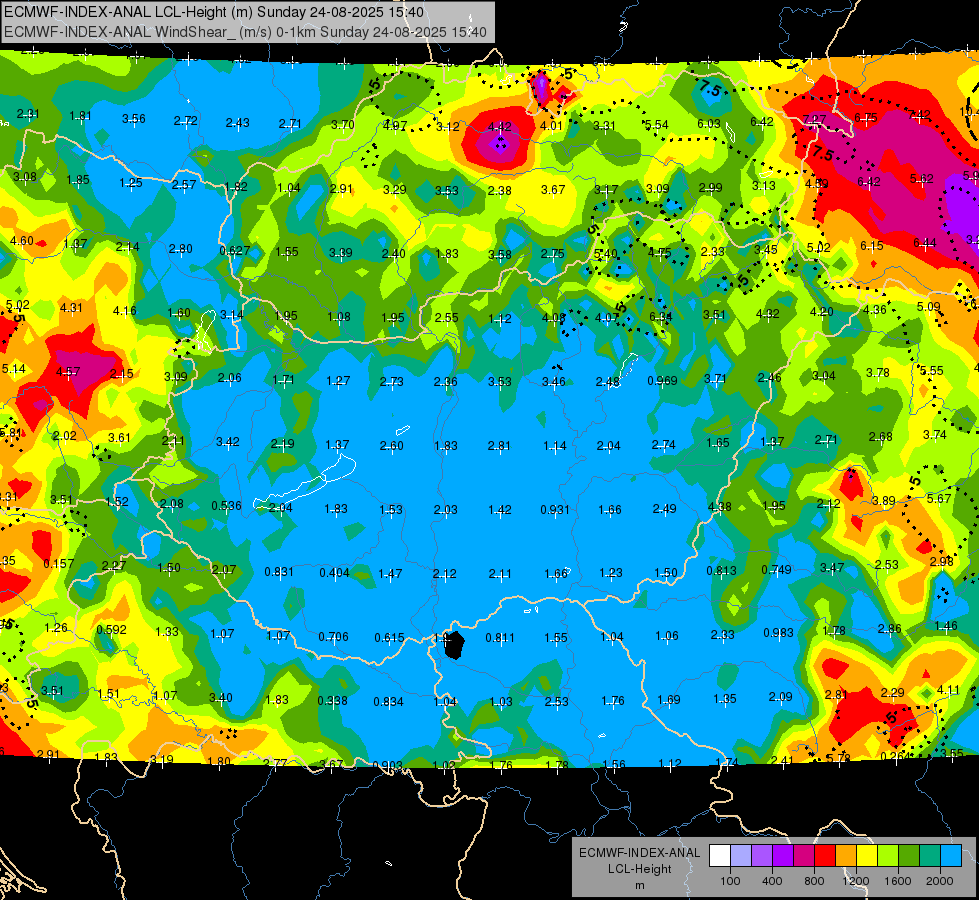Click the magenta legend swatch
This screenshot has height=900, width=979.
pyautogui.click(x=804, y=856)
